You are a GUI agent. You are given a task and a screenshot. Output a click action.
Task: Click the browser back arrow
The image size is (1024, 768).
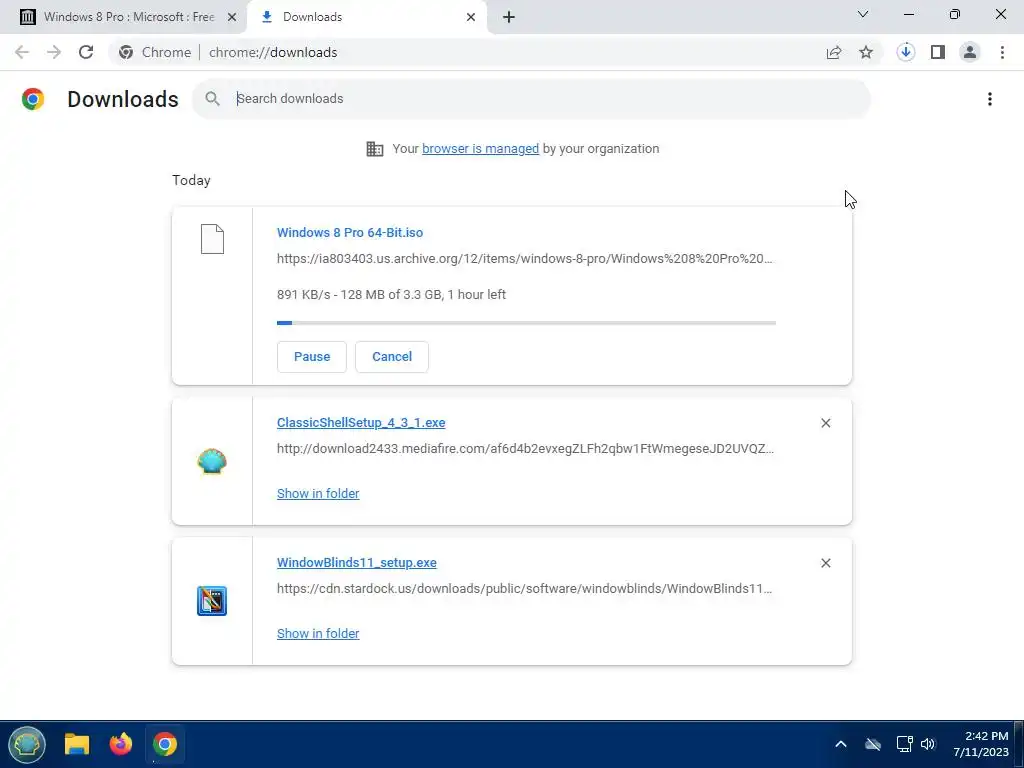point(22,52)
